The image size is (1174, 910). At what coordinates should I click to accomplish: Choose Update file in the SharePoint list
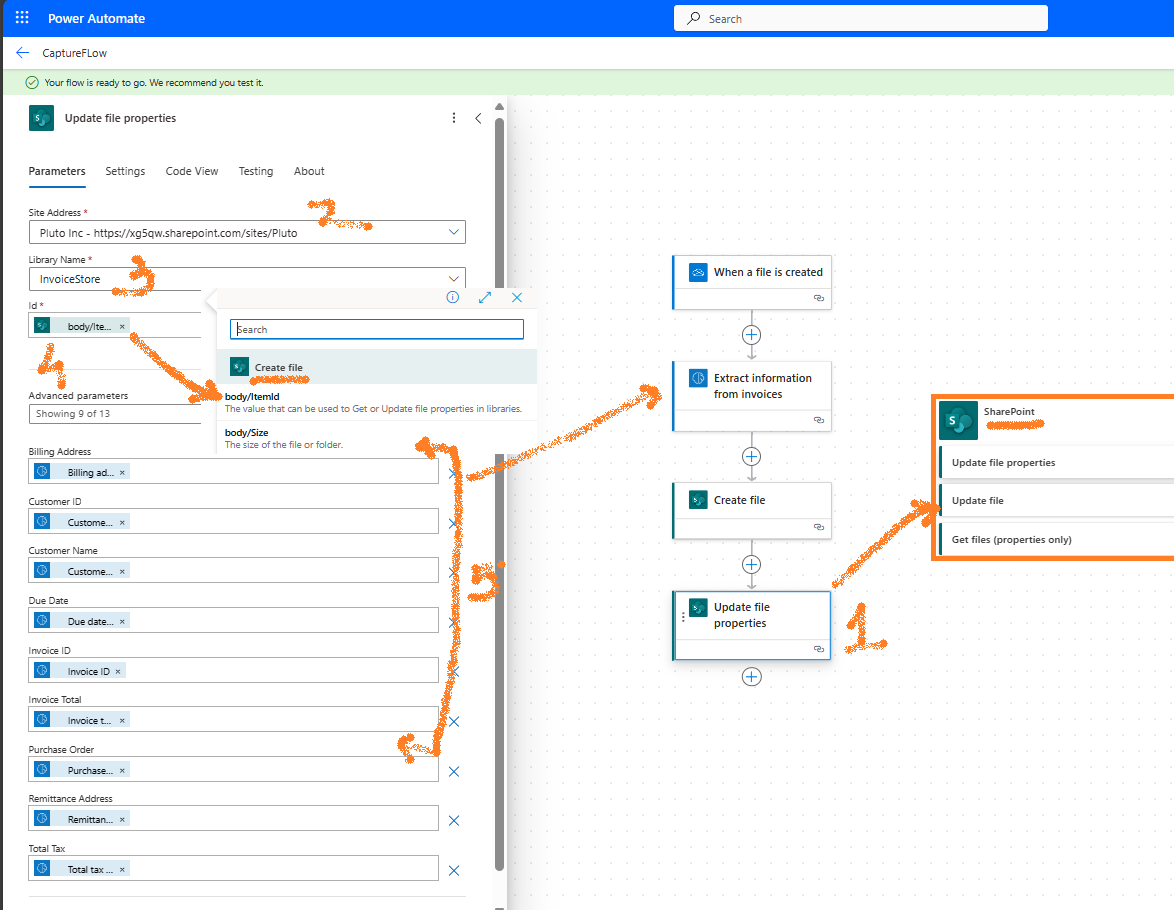point(1056,500)
